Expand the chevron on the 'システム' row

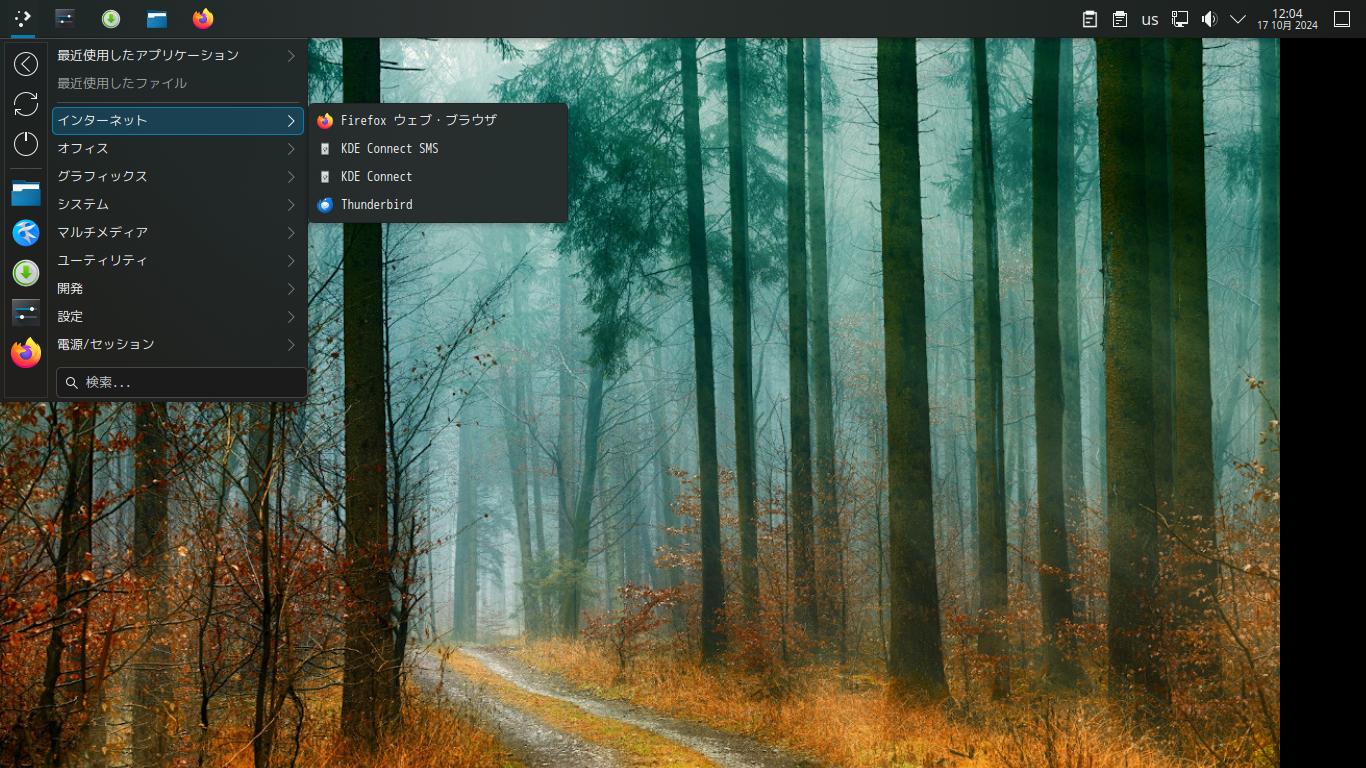[x=291, y=204]
